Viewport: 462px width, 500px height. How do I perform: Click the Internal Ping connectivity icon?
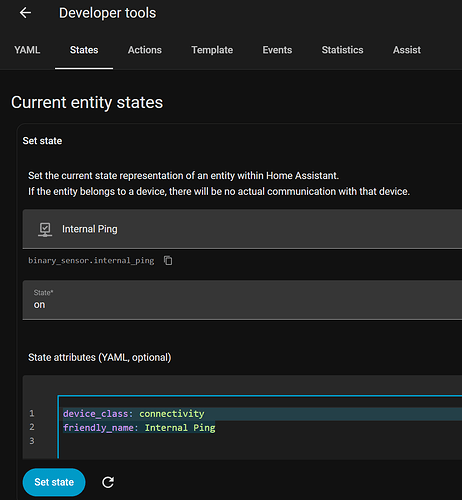45,229
